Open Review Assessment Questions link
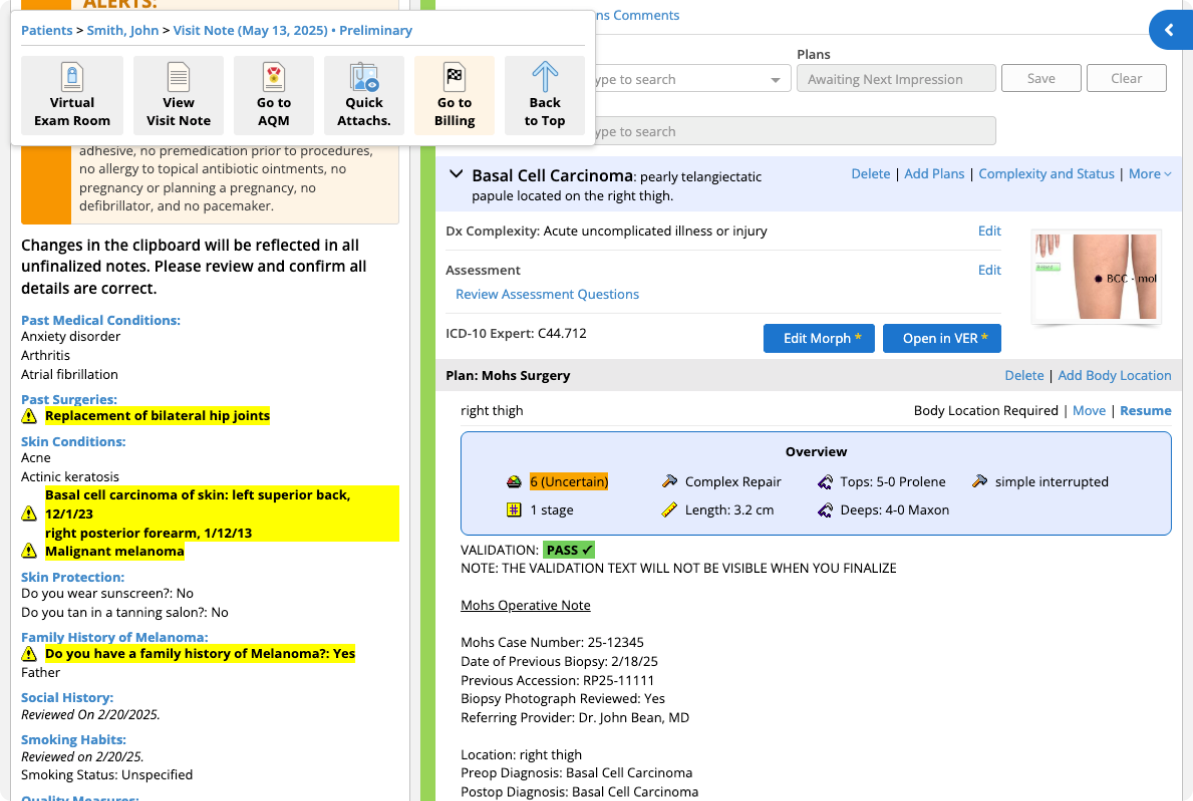 click(x=547, y=294)
